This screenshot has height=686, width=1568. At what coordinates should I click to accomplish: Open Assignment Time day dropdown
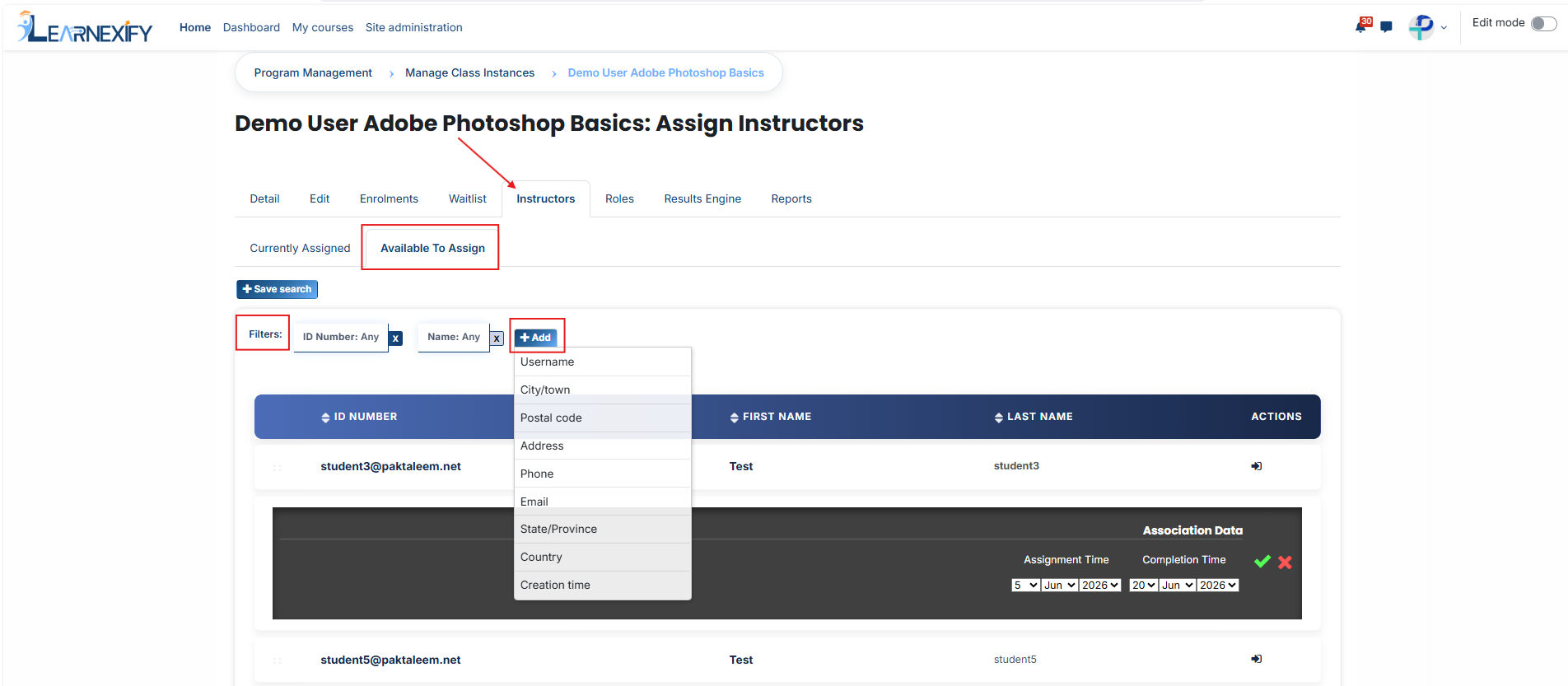pyautogui.click(x=1026, y=585)
